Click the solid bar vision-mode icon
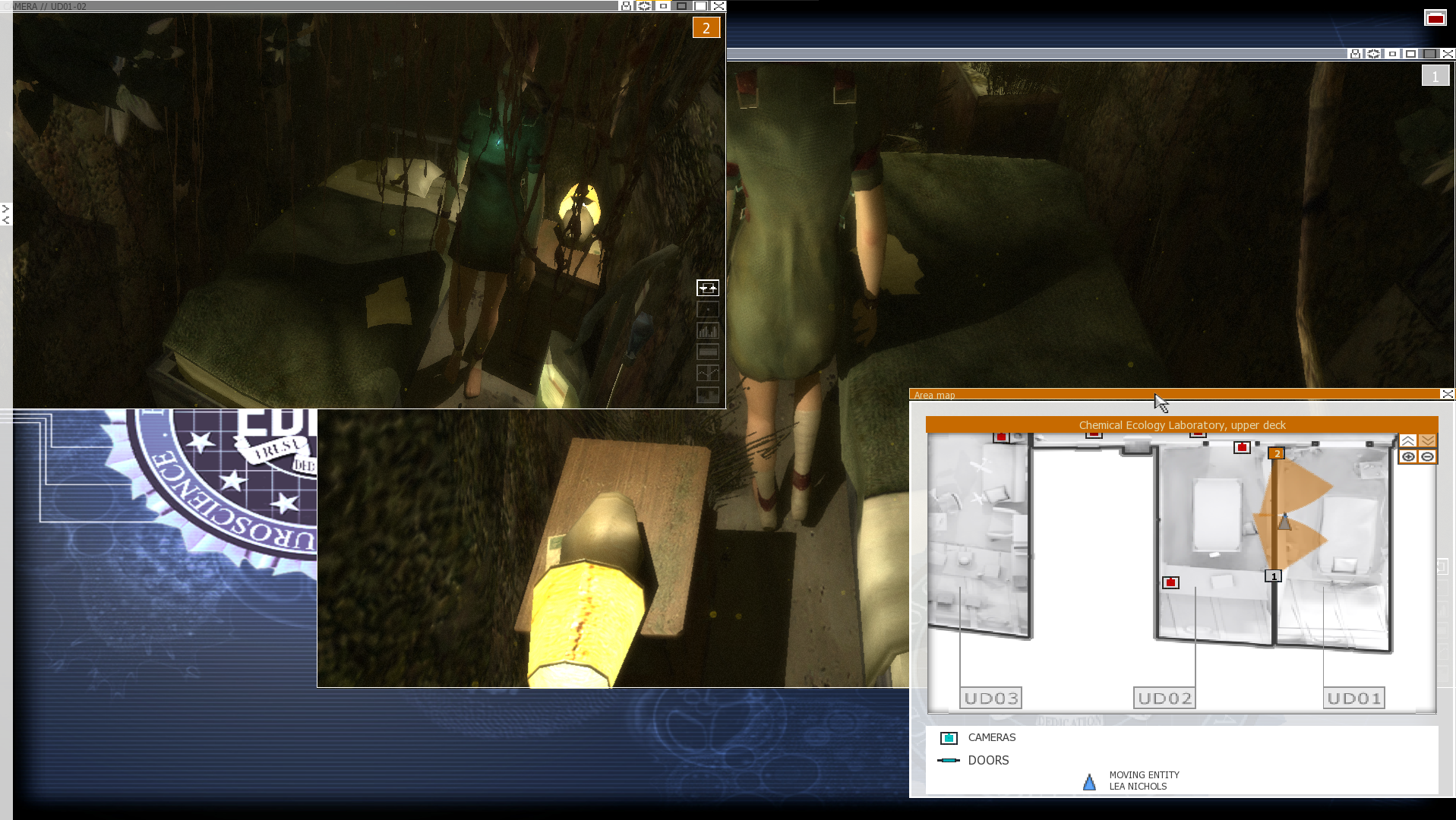Screen dimensions: 1456x820 pos(707,352)
